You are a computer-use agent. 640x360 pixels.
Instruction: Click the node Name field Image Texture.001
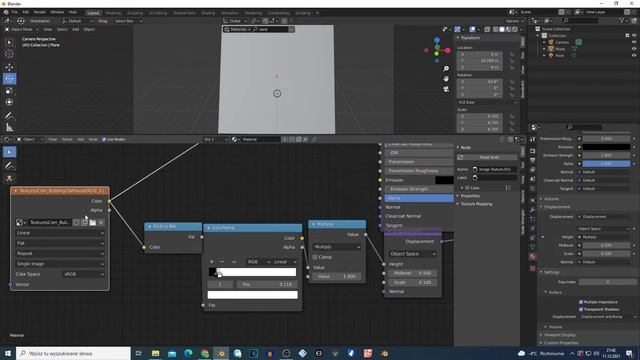[x=494, y=169]
